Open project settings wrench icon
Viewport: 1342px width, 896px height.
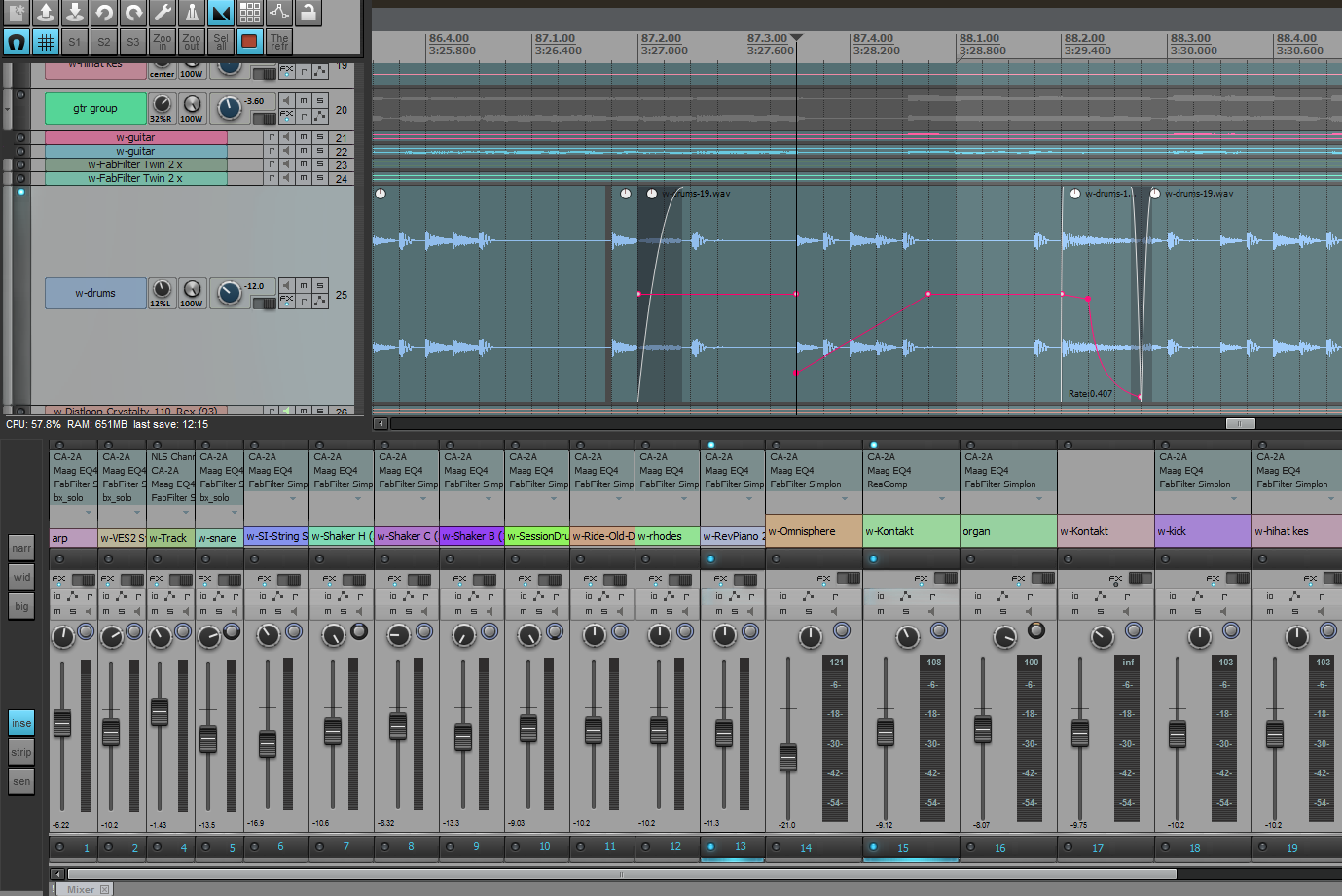pyautogui.click(x=163, y=13)
